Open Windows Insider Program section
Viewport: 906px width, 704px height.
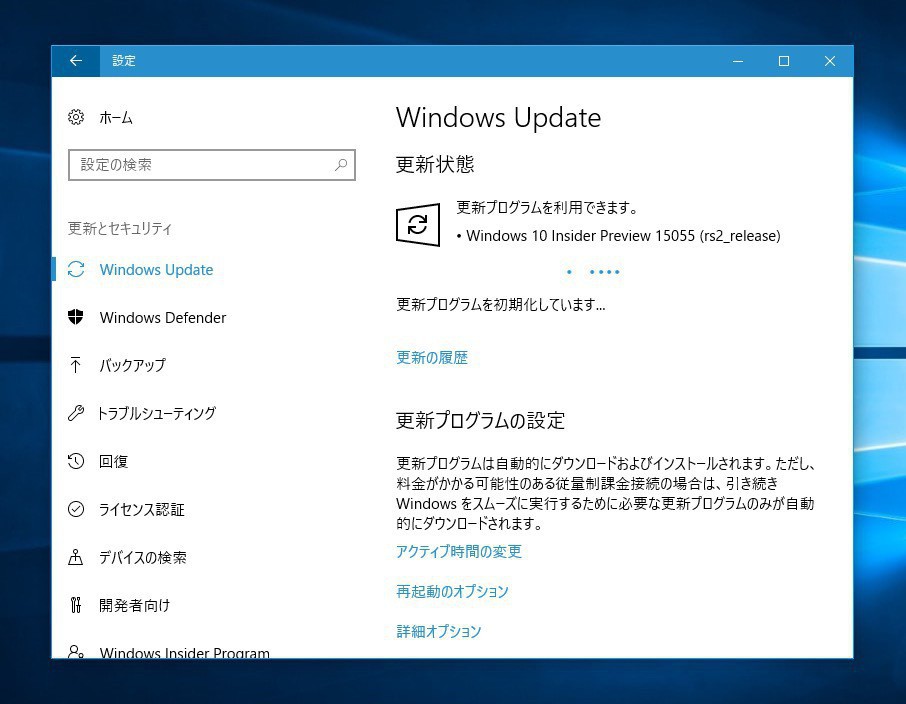tap(184, 652)
